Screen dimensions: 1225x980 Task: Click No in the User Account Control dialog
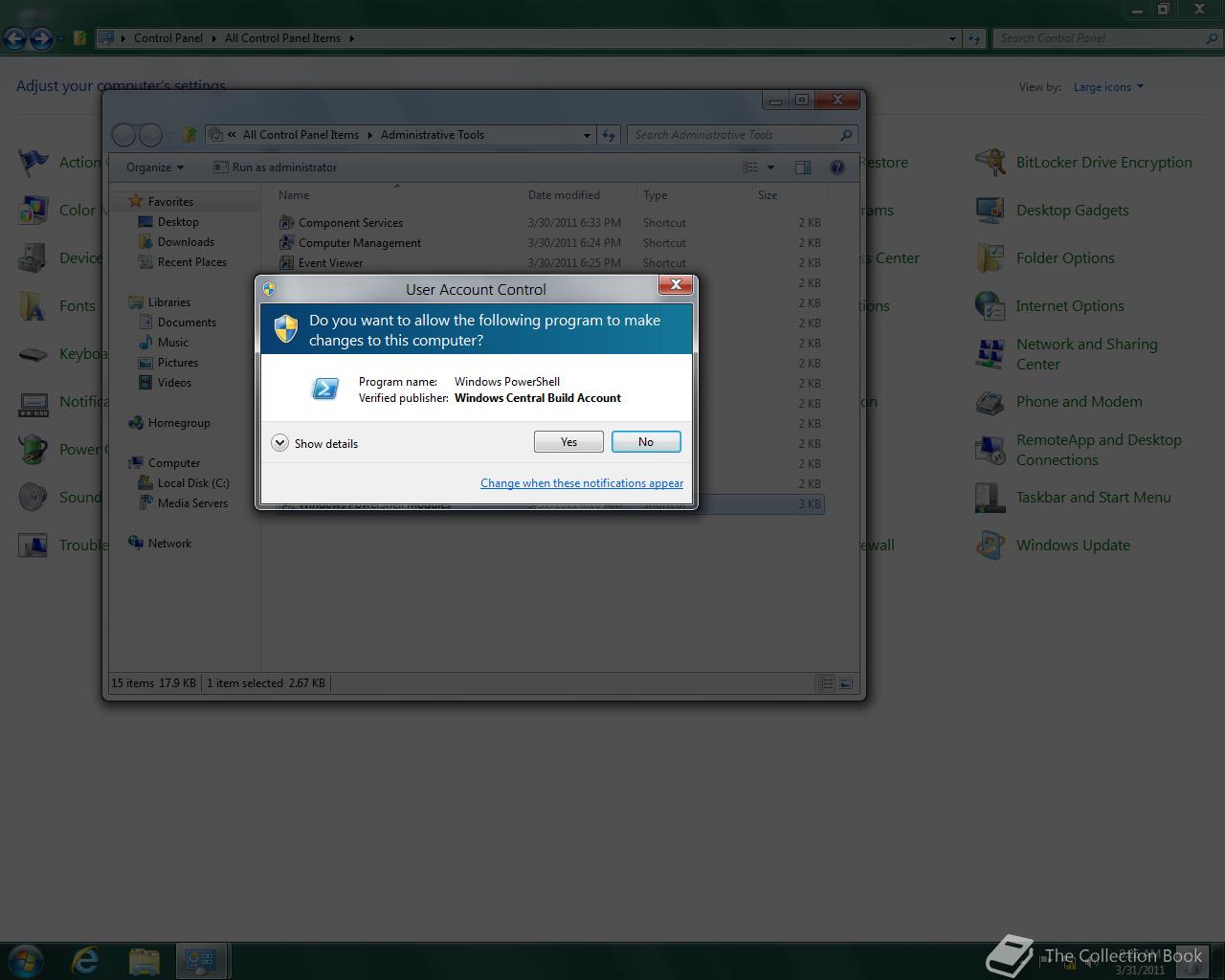click(x=646, y=441)
